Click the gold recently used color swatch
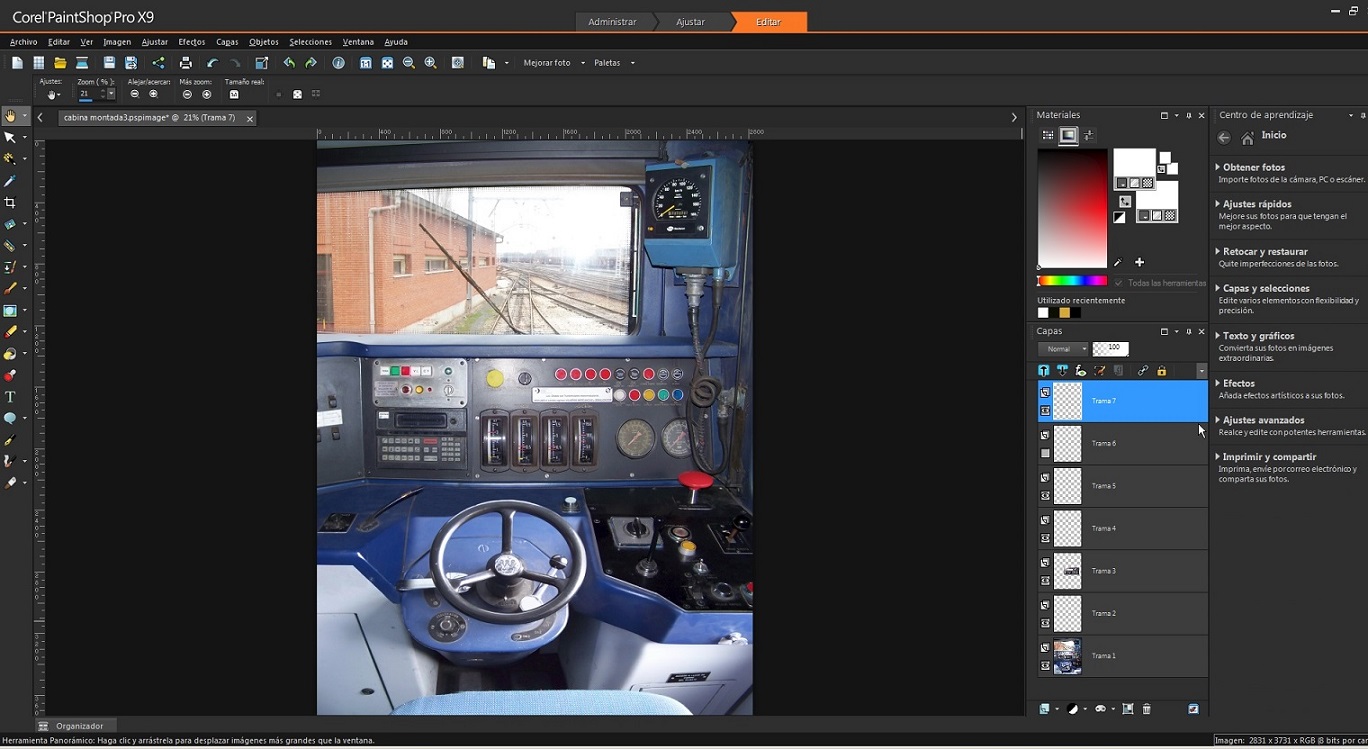The height and width of the screenshot is (749, 1368). (x=1065, y=313)
